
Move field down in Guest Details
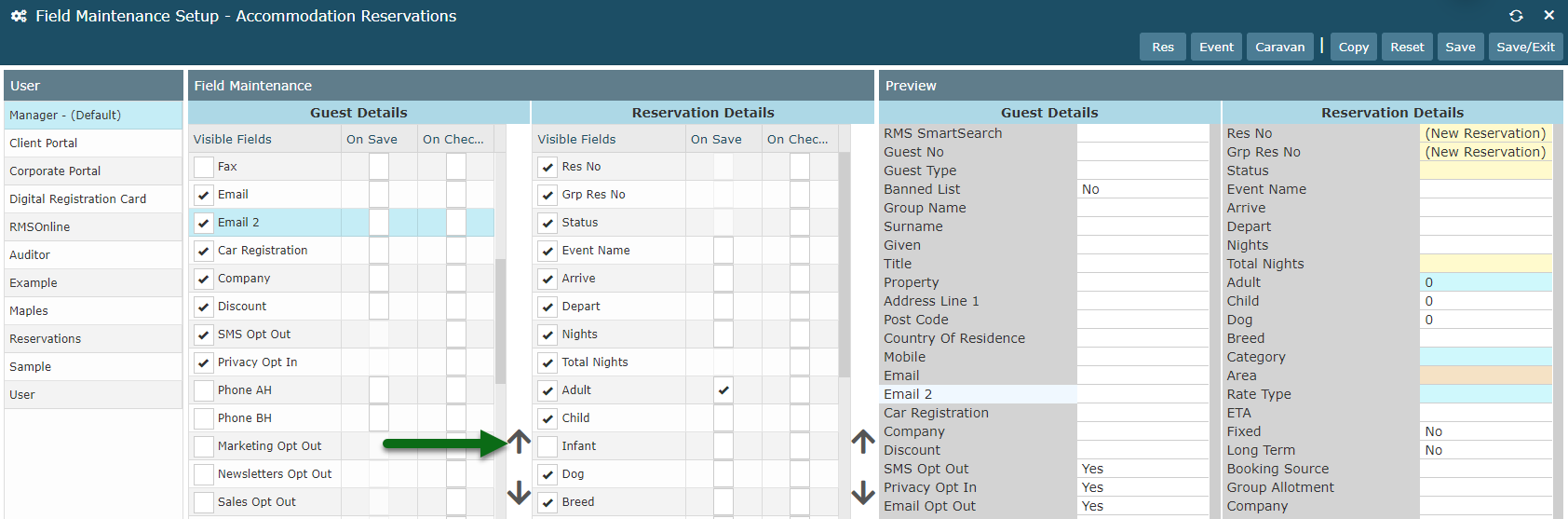point(519,492)
